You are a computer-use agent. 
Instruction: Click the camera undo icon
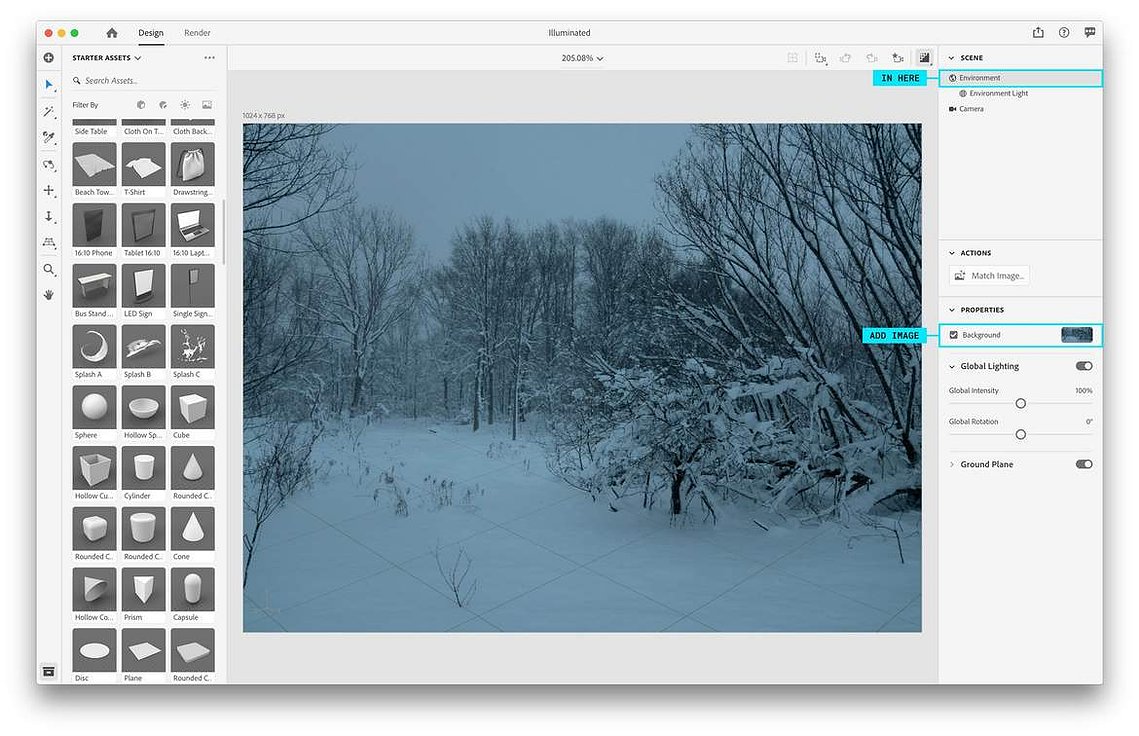click(846, 58)
